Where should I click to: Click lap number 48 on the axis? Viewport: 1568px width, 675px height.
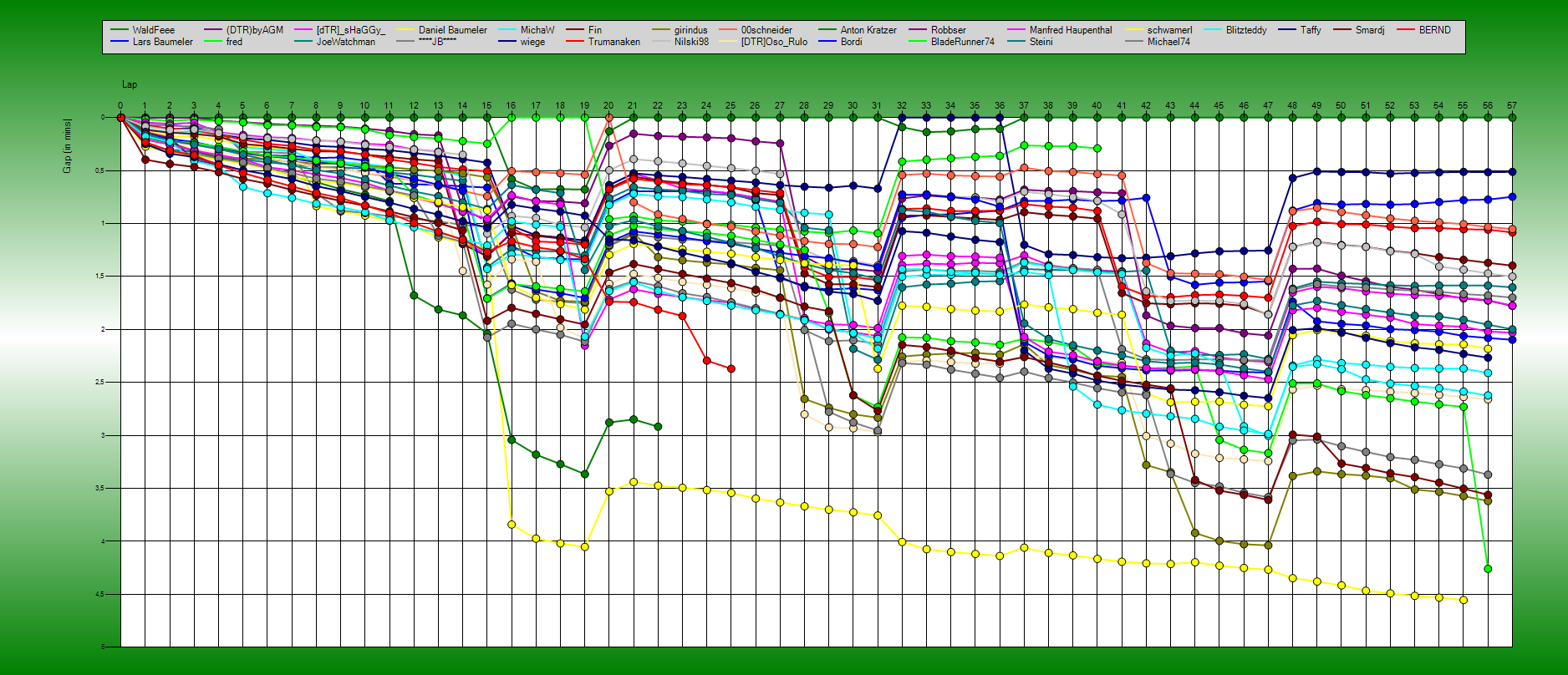tap(1292, 106)
